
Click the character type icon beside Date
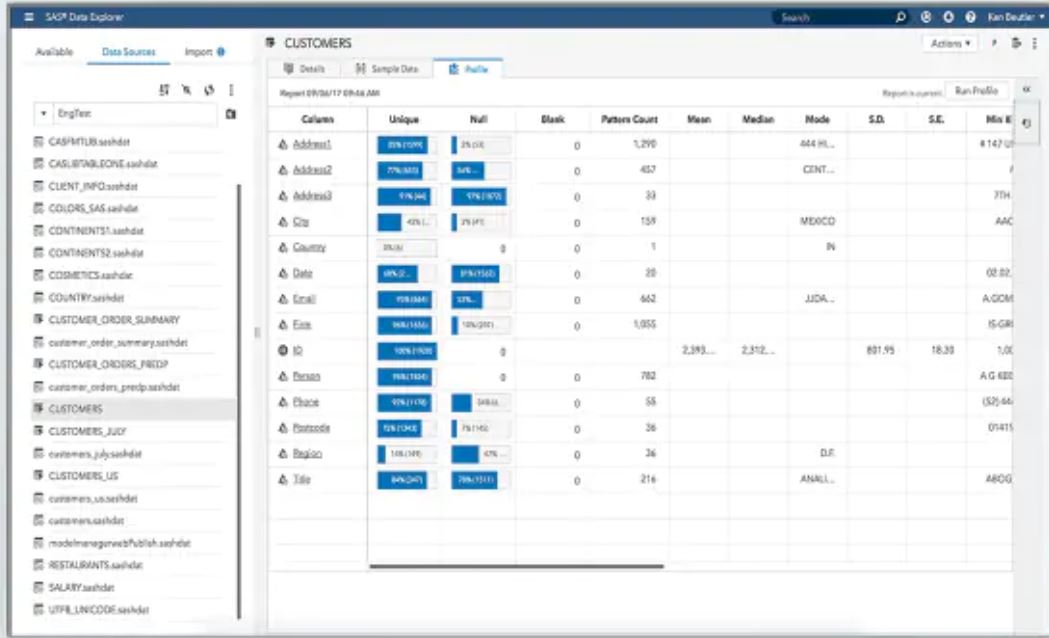click(x=283, y=274)
